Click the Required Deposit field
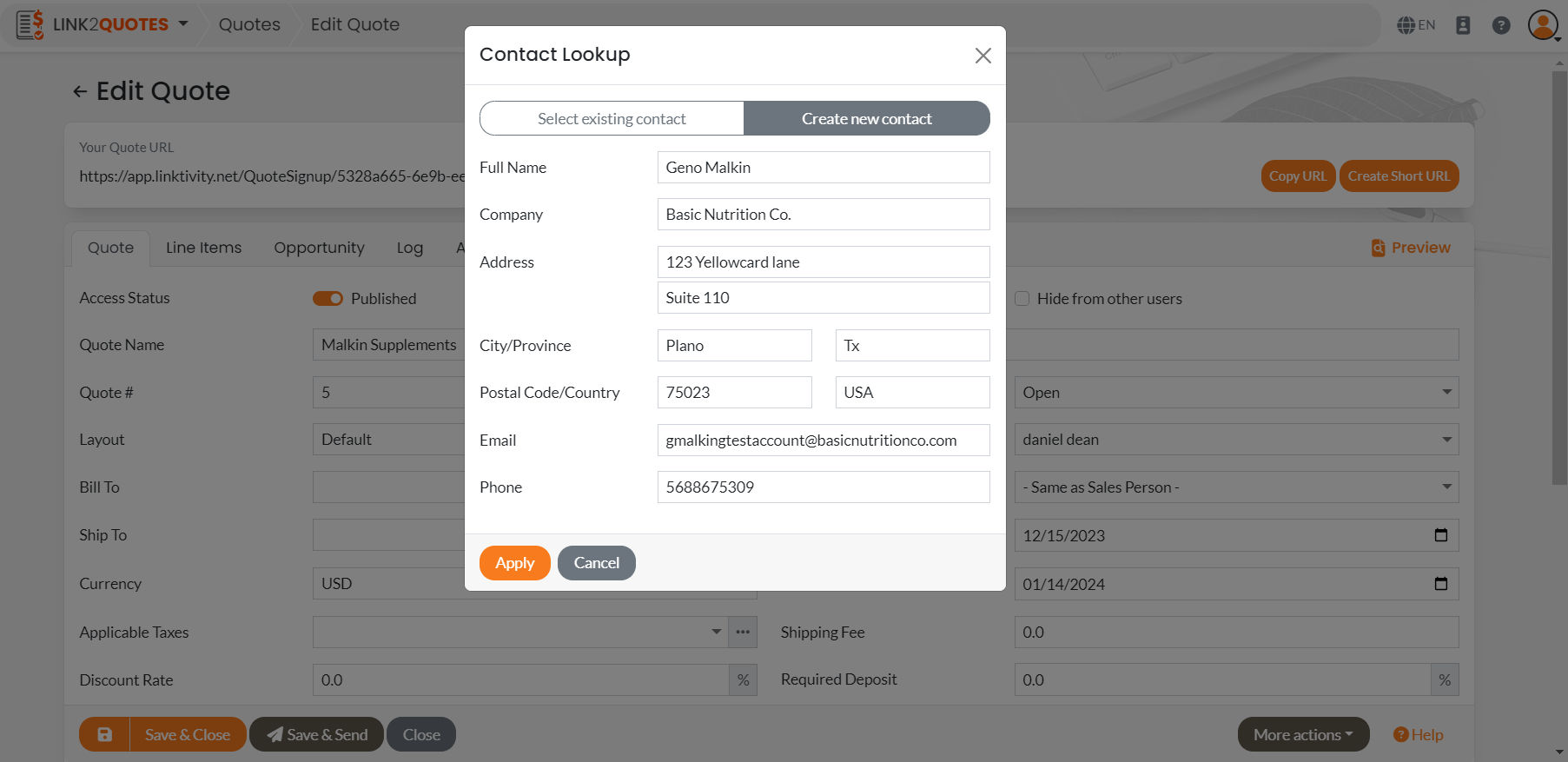This screenshot has height=762, width=1568. click(1222, 680)
